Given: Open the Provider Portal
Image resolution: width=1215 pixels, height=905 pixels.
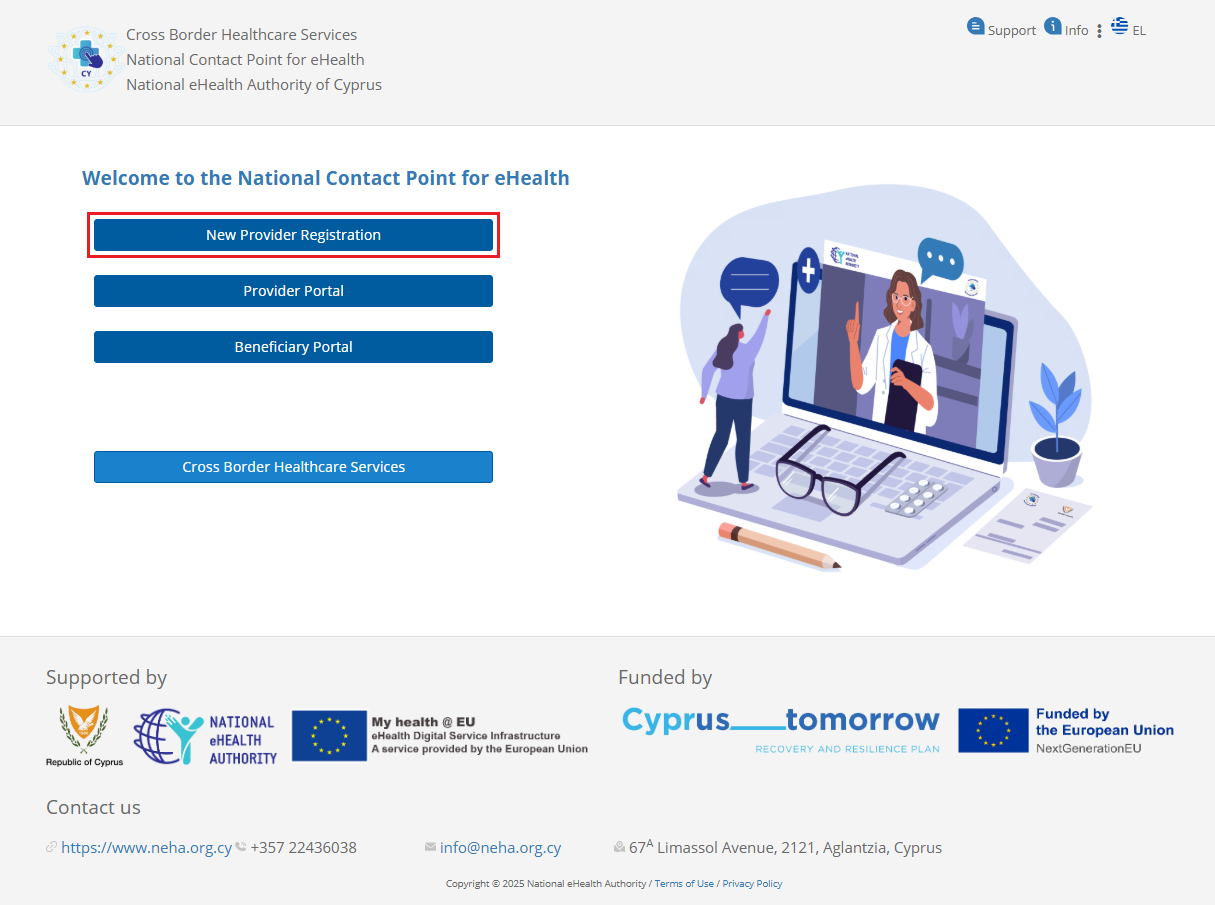Looking at the screenshot, I should [x=293, y=291].
